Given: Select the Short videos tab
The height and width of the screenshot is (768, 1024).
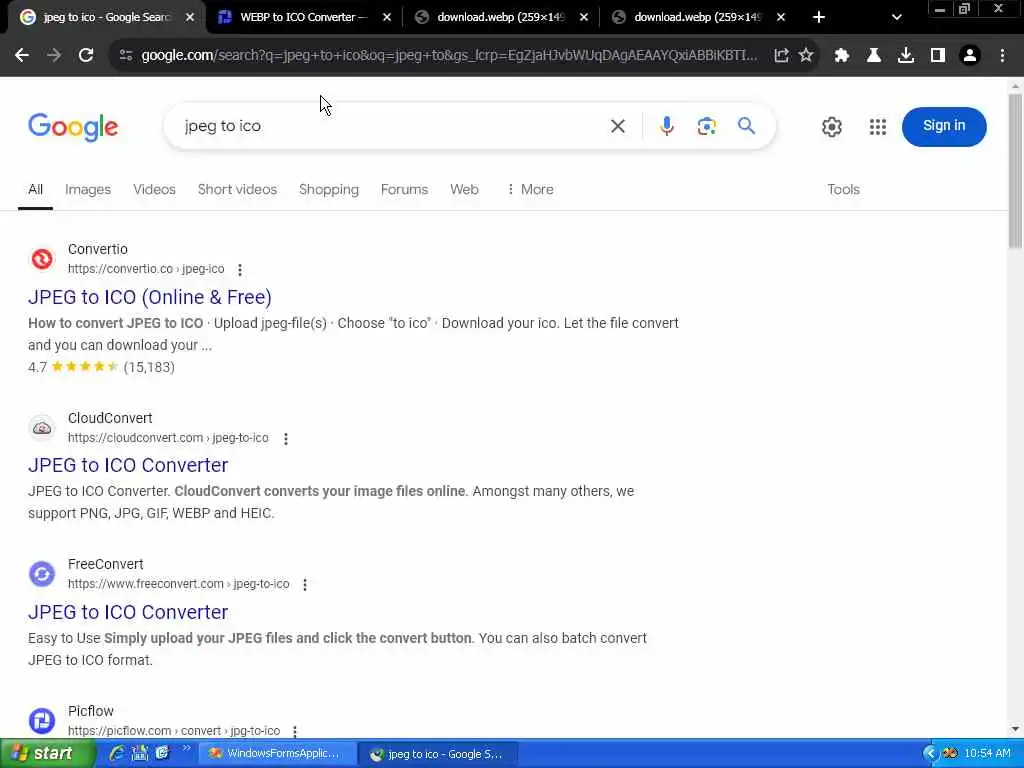Looking at the screenshot, I should (x=237, y=189).
